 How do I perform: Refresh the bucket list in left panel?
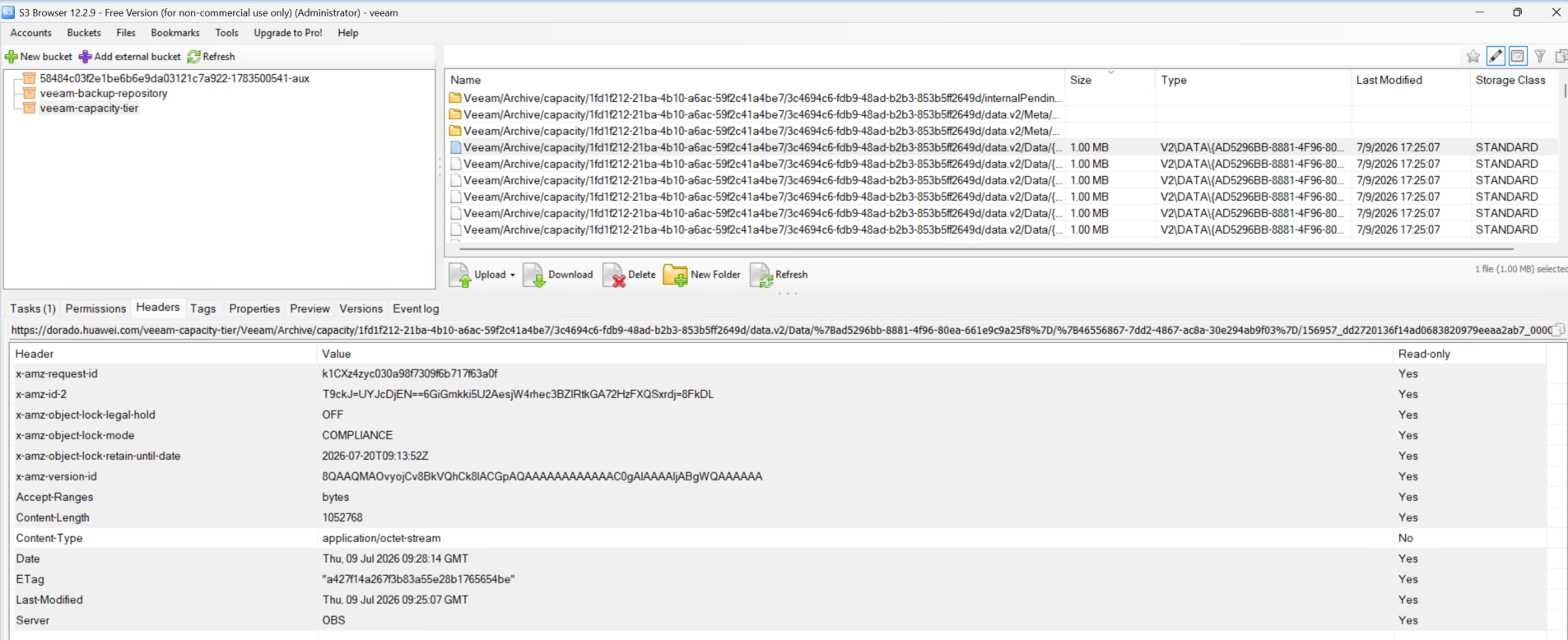[212, 57]
